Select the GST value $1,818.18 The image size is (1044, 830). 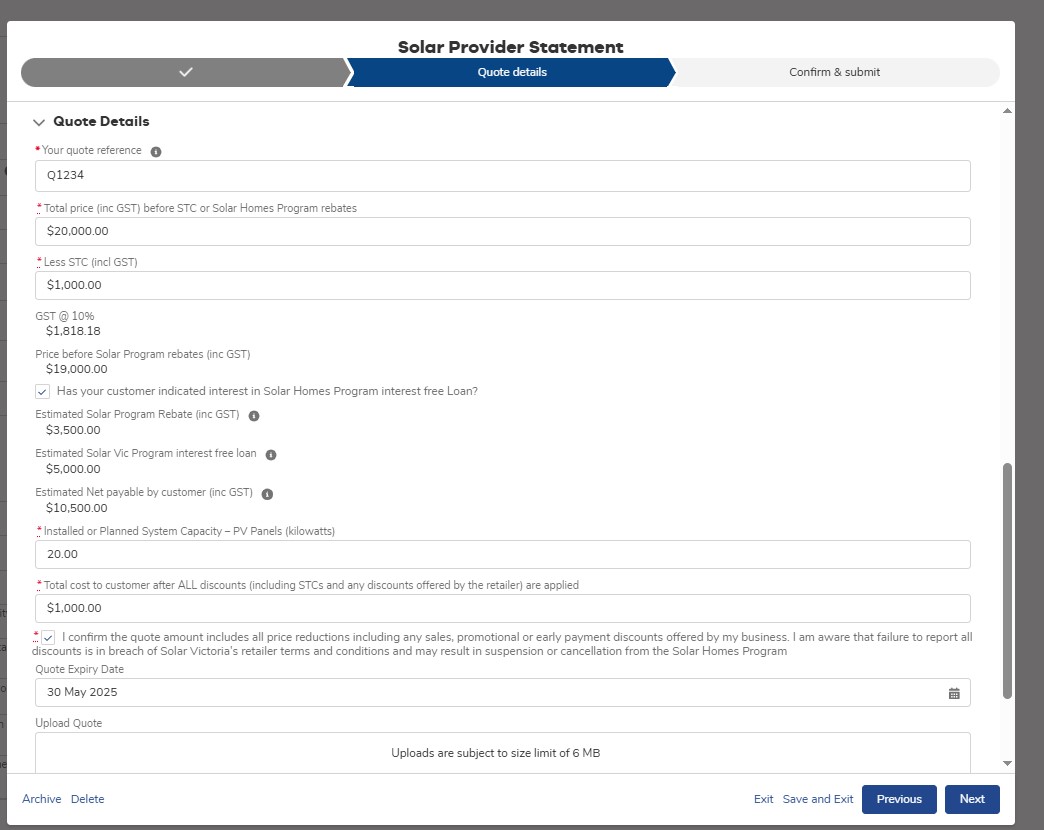73,331
